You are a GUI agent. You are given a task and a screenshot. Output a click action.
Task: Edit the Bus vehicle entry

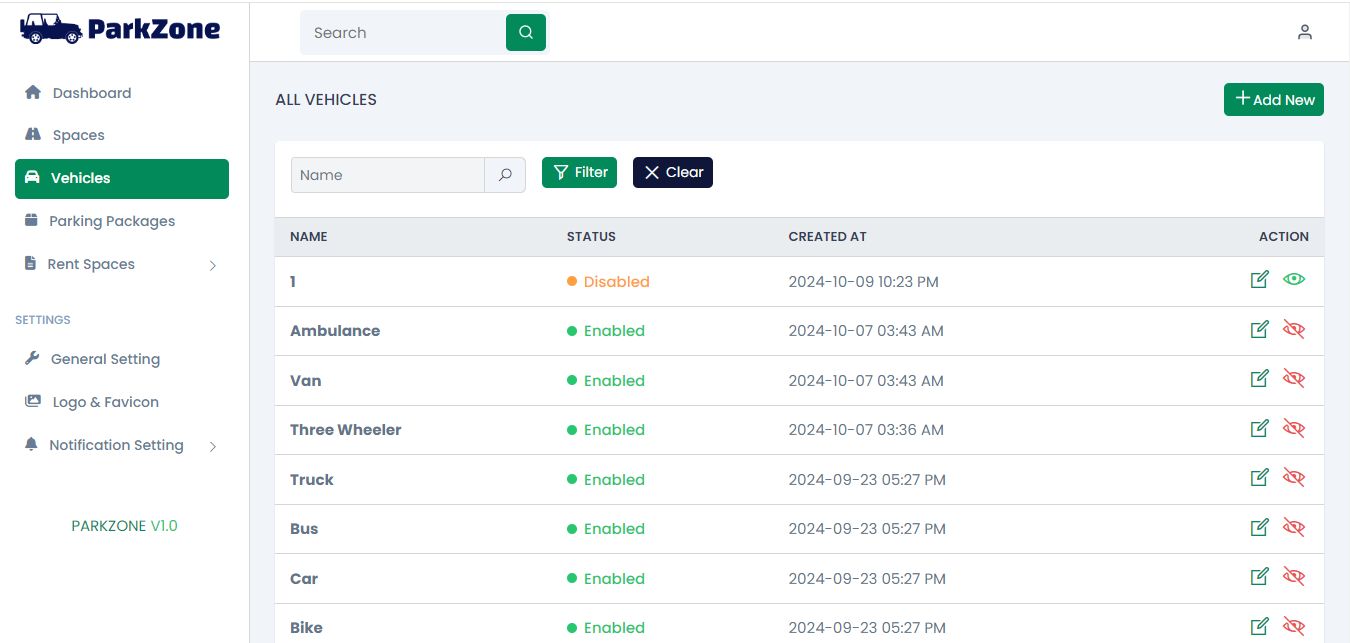tap(1260, 527)
